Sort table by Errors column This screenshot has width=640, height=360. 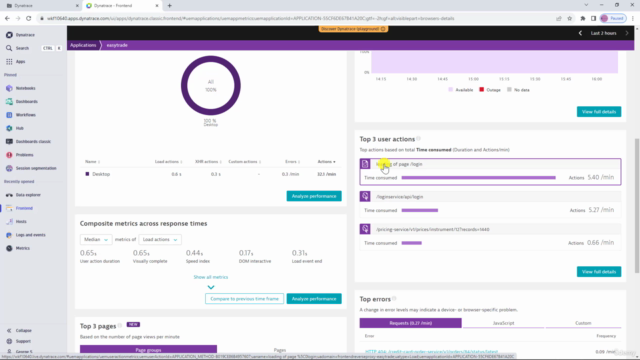(292, 162)
